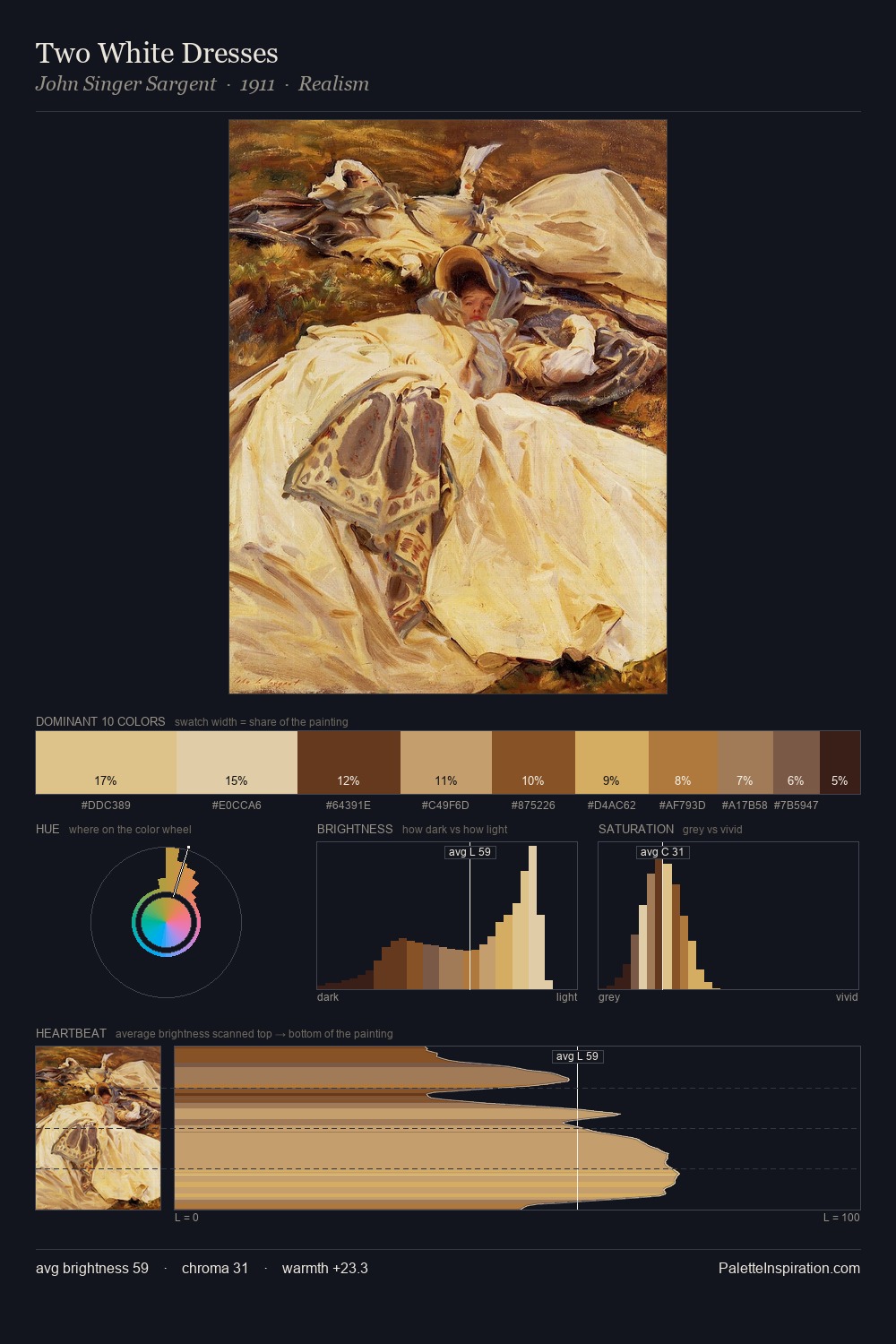The height and width of the screenshot is (1344, 896).
Task: Click 'avg L 59' label in Heartbeat chart
Action: (578, 1056)
